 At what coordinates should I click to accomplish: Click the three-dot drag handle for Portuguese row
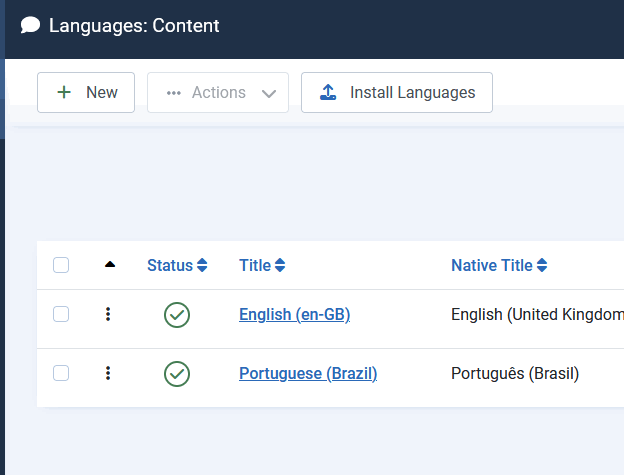coord(108,374)
